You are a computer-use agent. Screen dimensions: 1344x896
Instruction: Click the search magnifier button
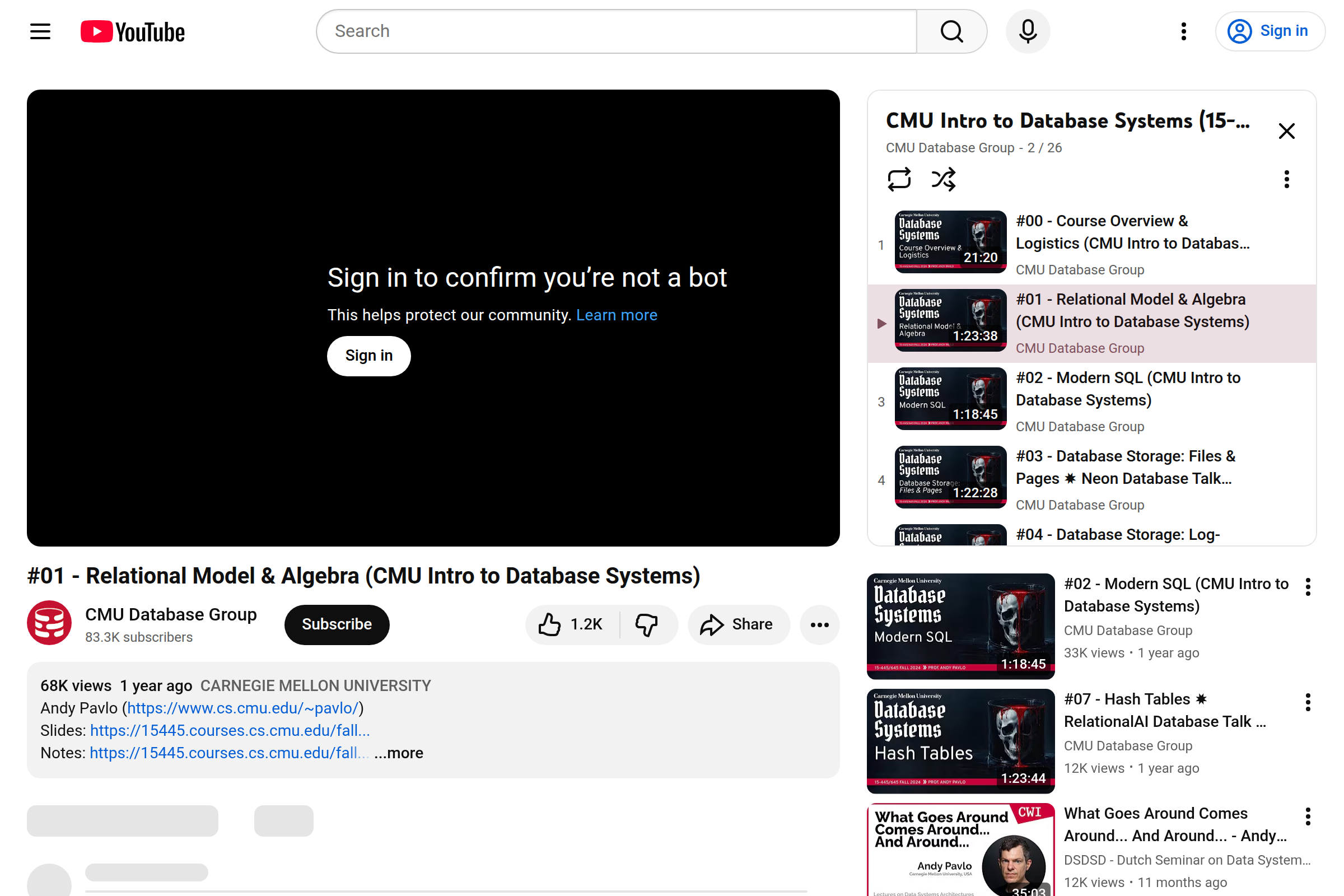pyautogui.click(x=951, y=31)
